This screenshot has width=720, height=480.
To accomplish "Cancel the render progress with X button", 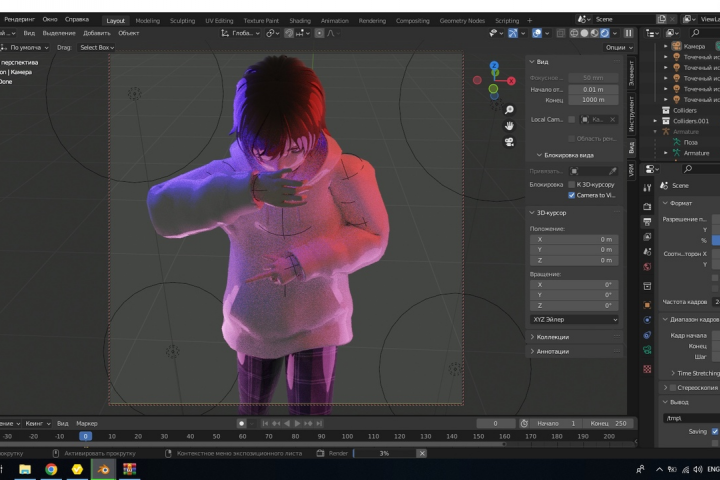I will [422, 453].
